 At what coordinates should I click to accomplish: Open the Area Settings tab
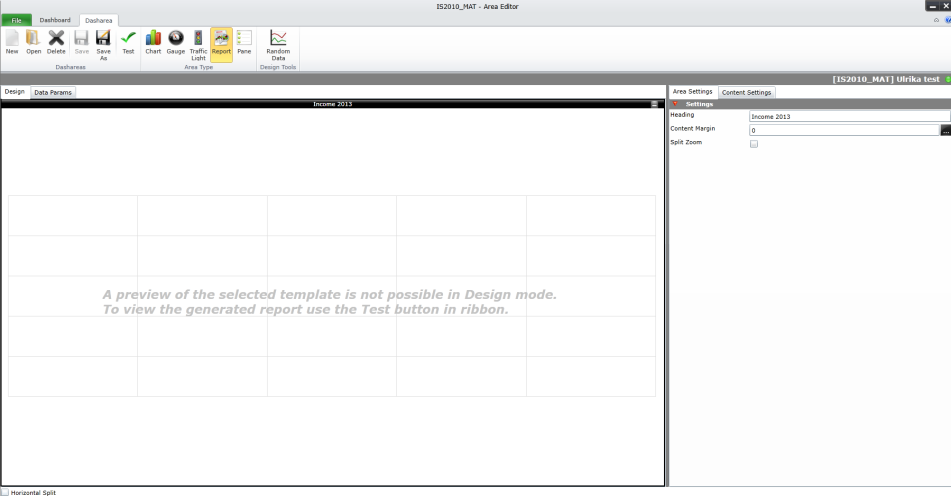click(x=692, y=92)
